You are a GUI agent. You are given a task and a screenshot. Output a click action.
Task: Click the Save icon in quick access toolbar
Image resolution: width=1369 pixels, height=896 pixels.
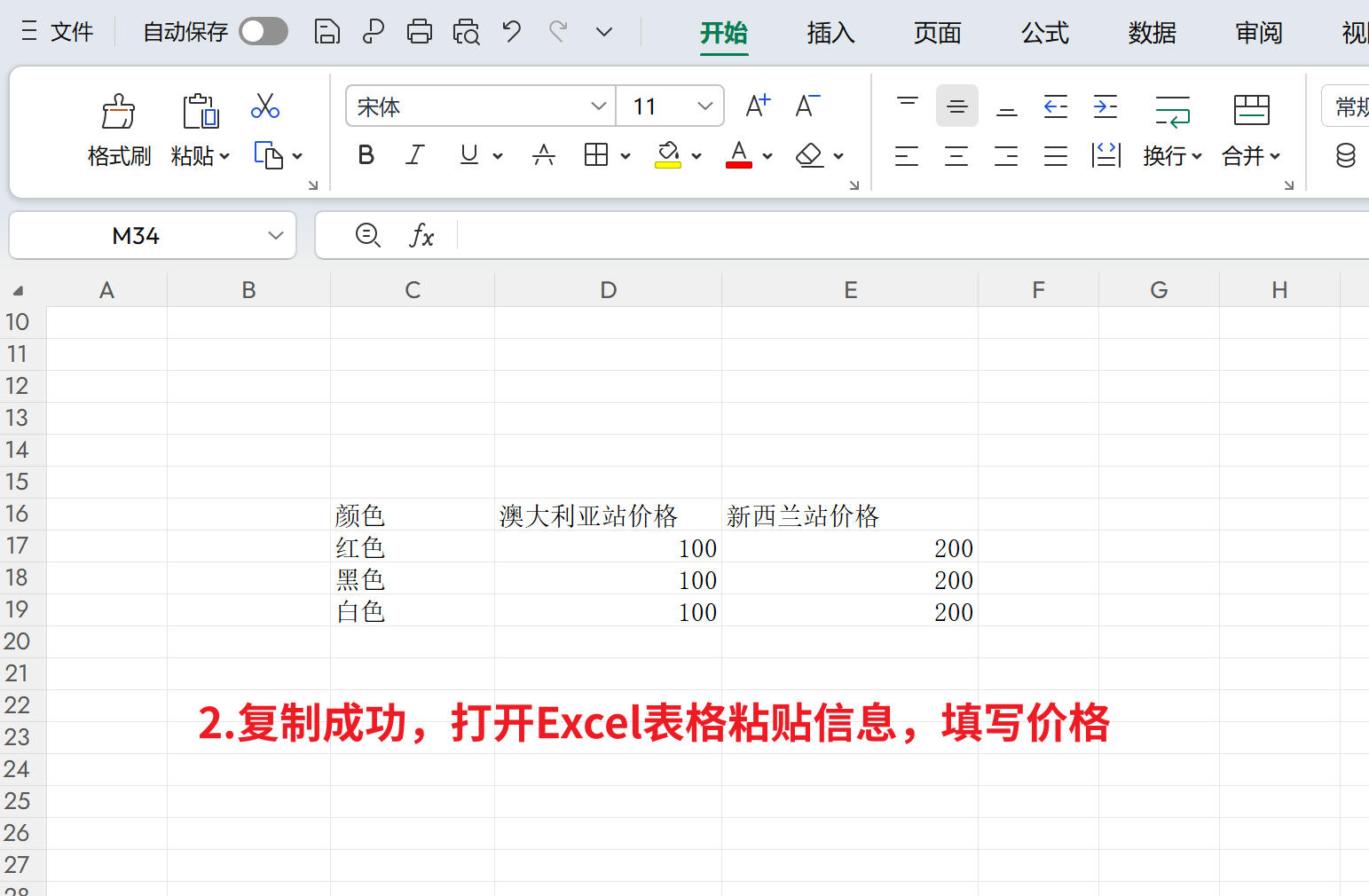tap(327, 32)
